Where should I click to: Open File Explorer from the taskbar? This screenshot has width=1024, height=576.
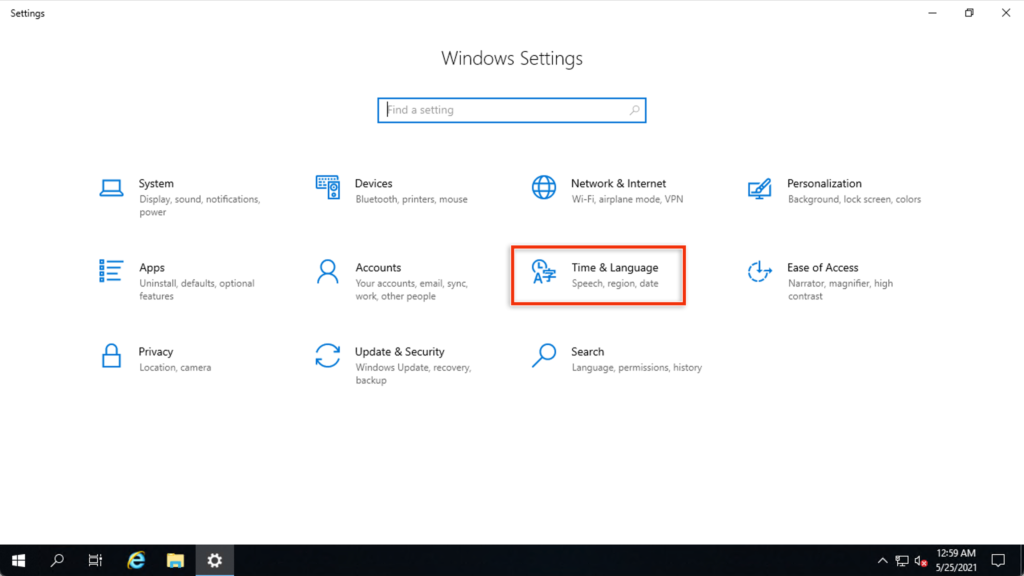pos(175,560)
